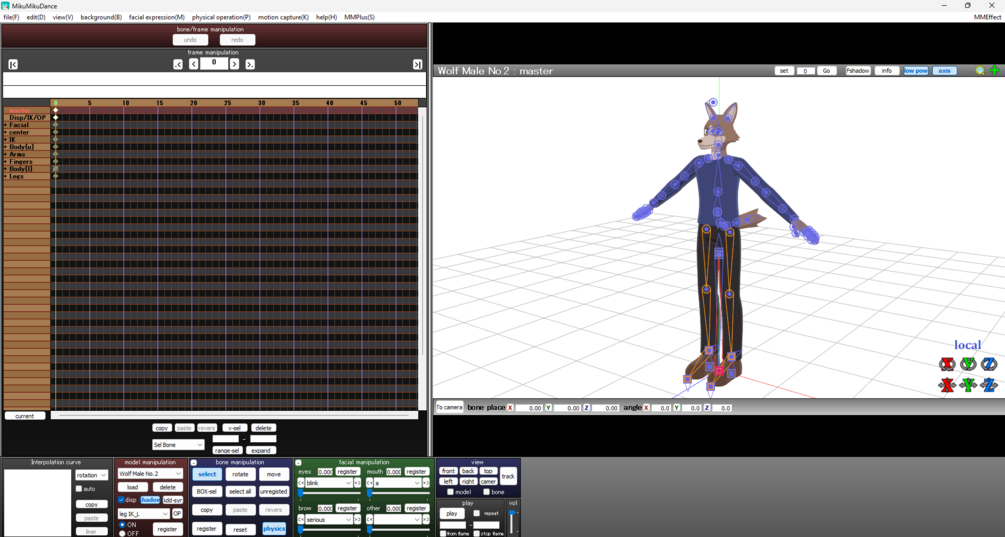
Task: Click the blue Z move axis icon
Action: pos(989,385)
